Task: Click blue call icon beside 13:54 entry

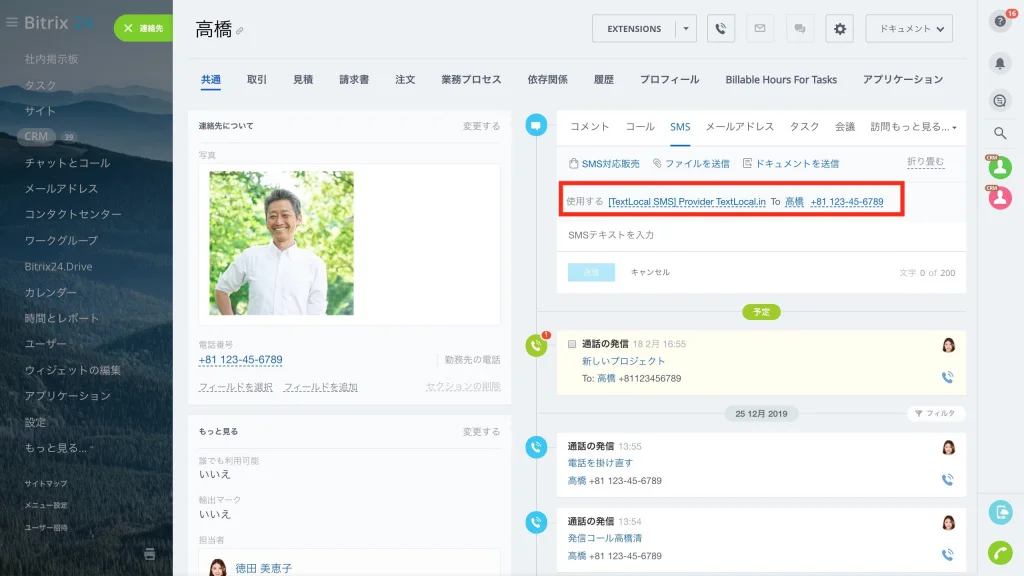Action: [x=536, y=522]
